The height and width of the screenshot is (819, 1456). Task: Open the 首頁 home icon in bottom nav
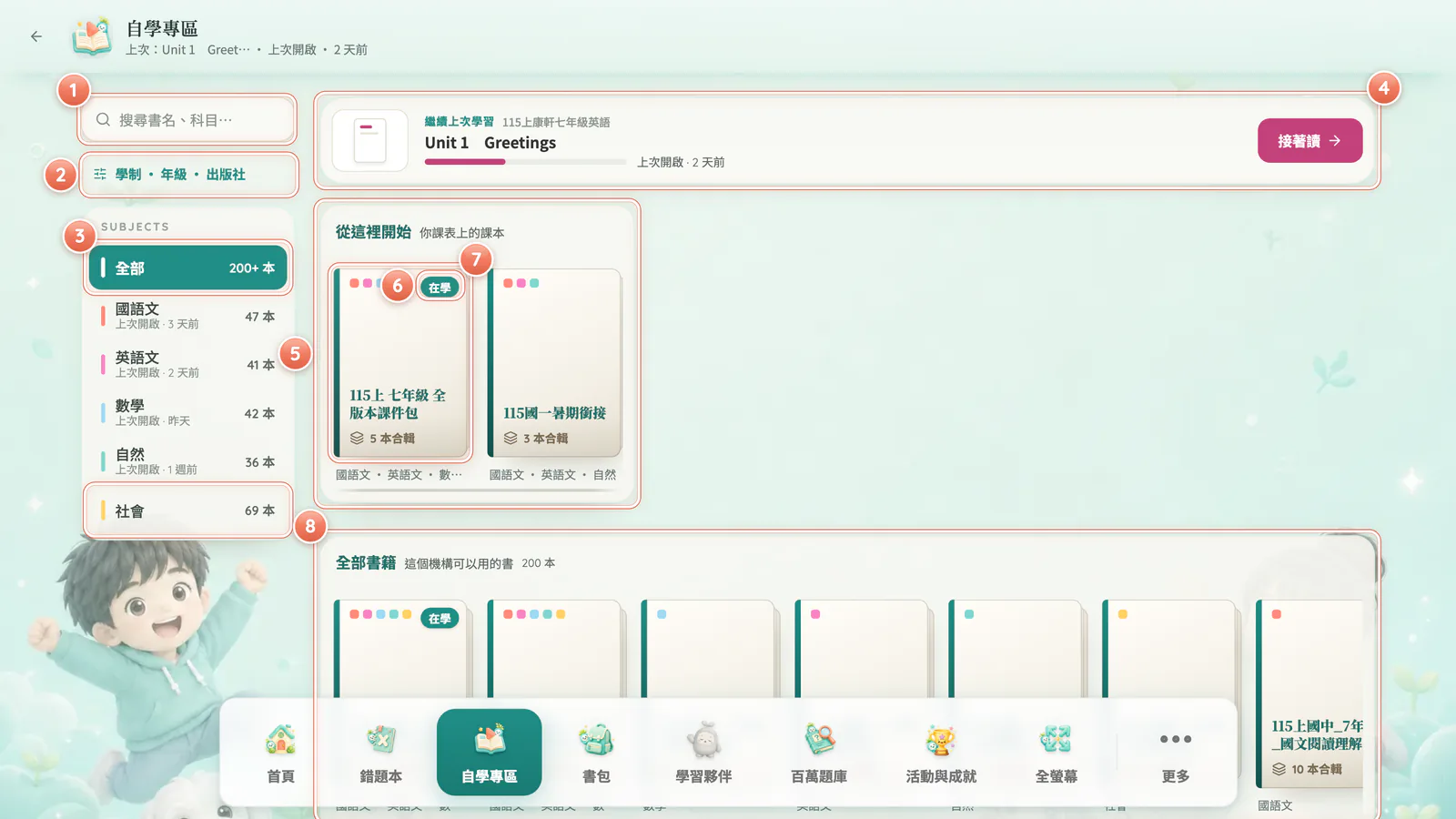point(280,753)
